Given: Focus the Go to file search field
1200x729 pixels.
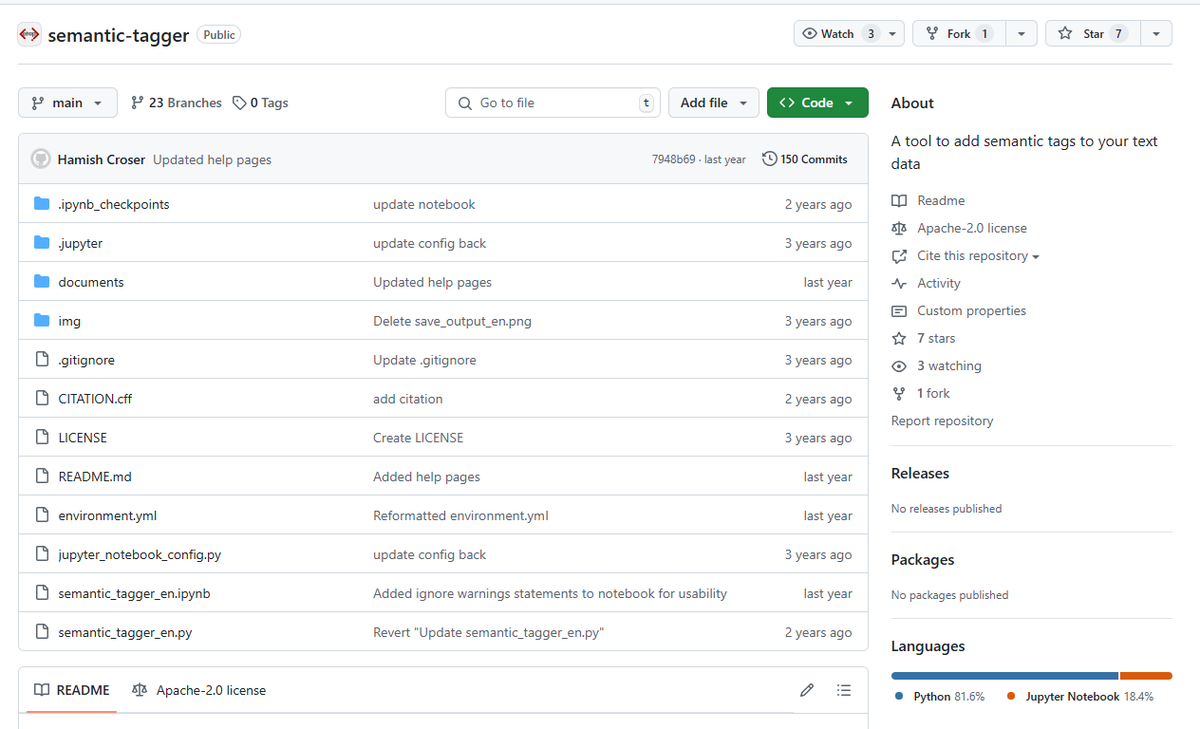Looking at the screenshot, I should click(x=553, y=103).
